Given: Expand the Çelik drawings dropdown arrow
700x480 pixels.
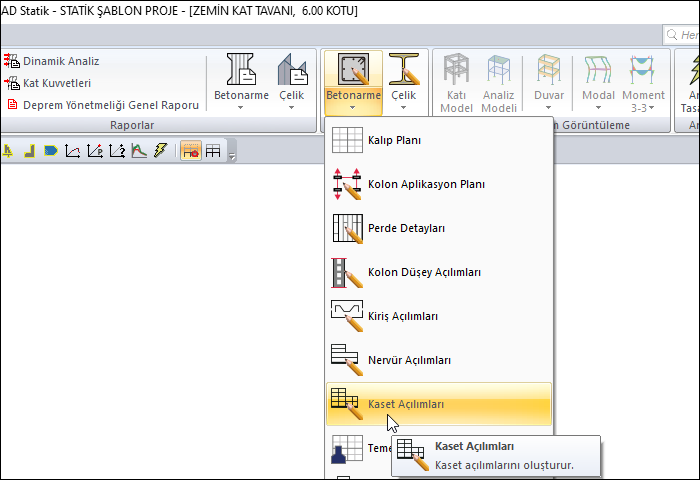Looking at the screenshot, I should point(404,108).
